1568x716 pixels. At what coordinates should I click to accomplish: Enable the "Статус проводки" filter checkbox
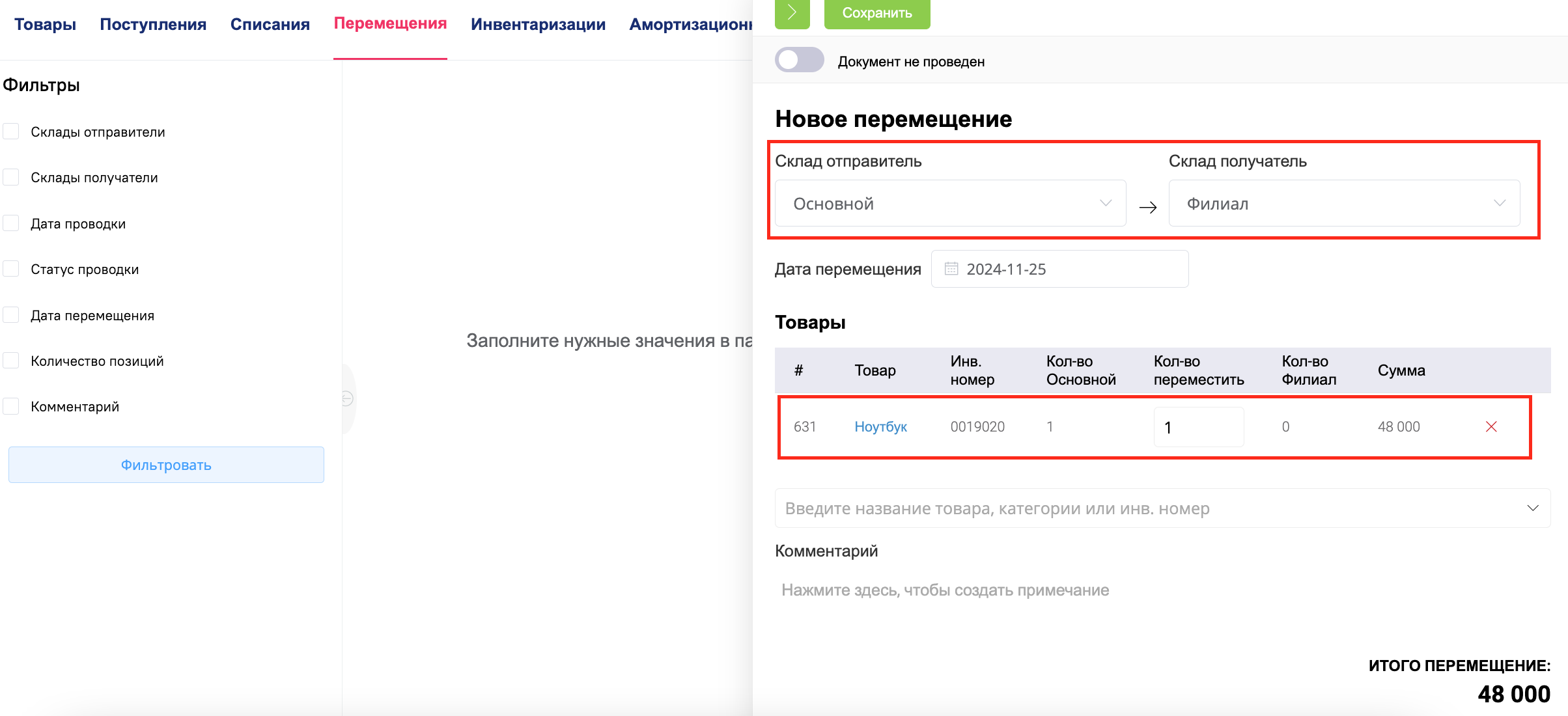pyautogui.click(x=11, y=269)
